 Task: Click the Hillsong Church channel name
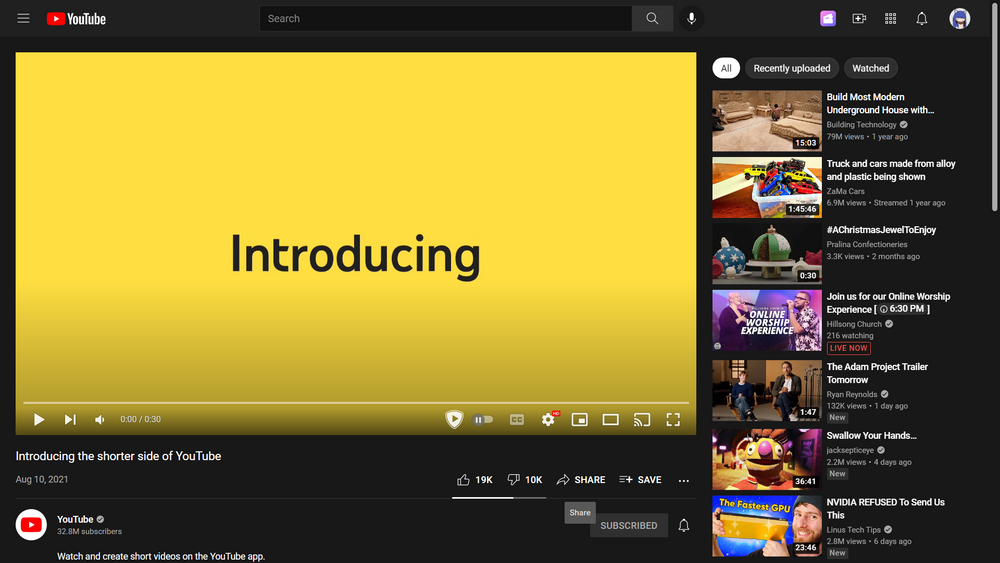[x=854, y=324]
